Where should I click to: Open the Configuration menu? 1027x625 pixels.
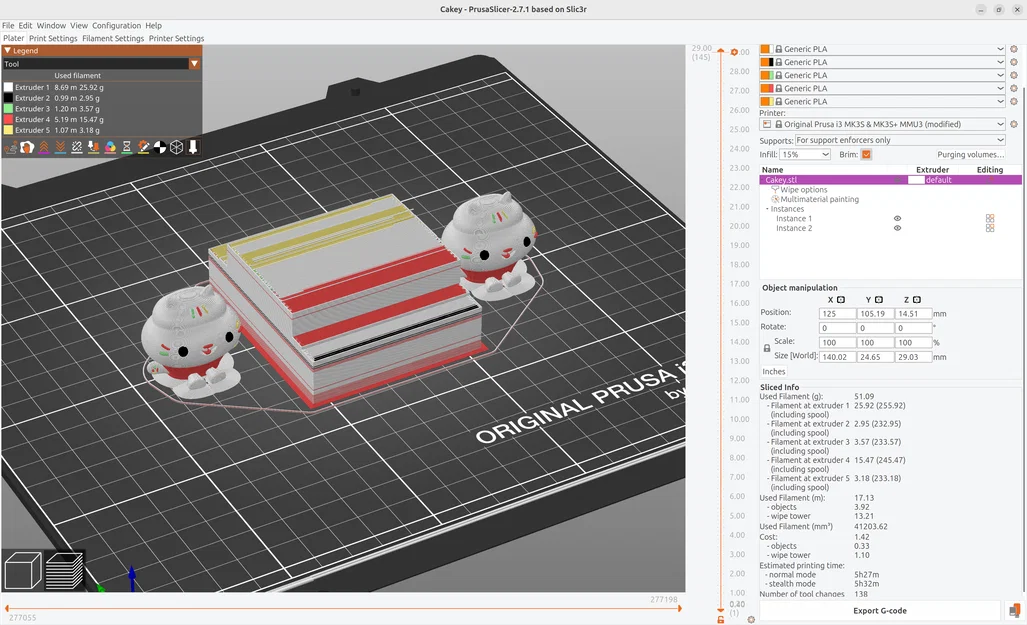[117, 26]
